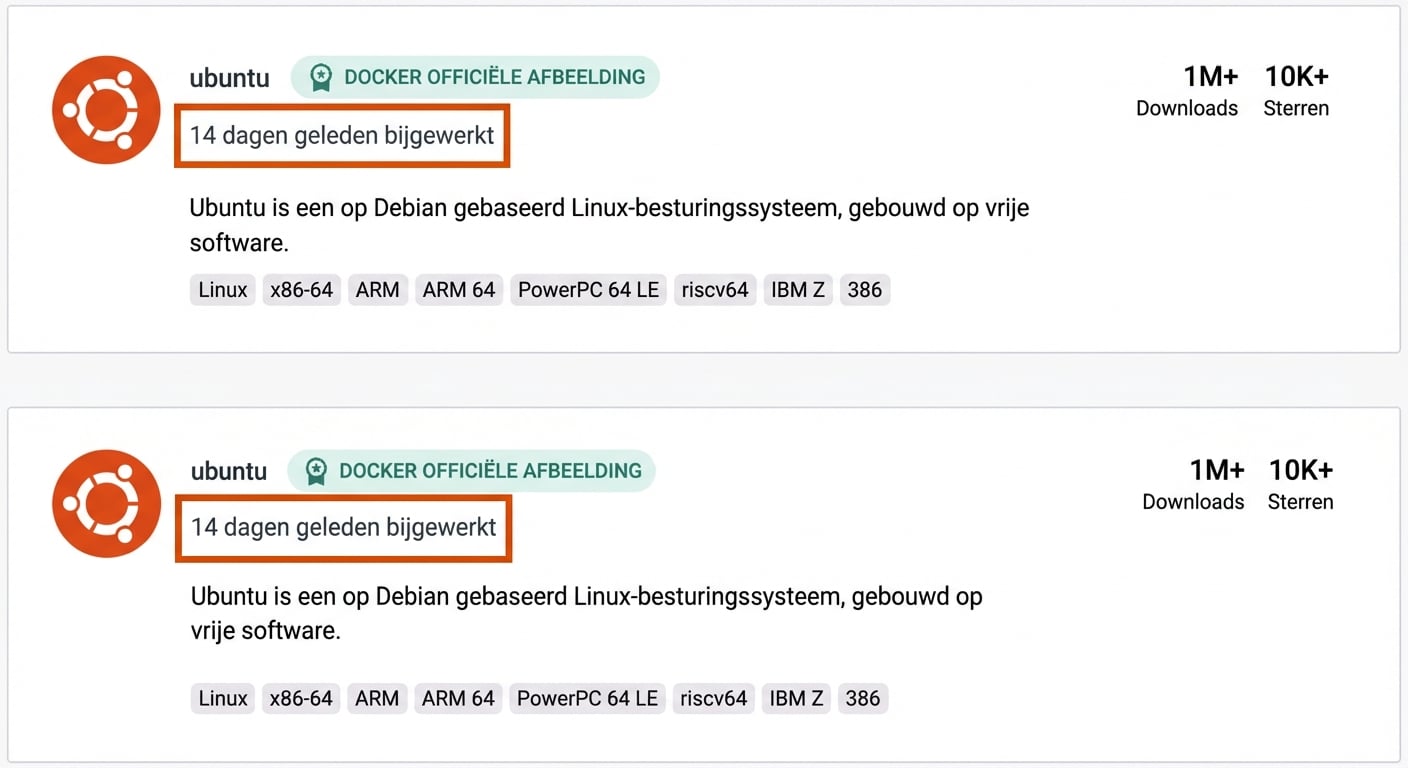1408x768 pixels.
Task: Open the ubuntu repository from the second result
Action: [228, 471]
